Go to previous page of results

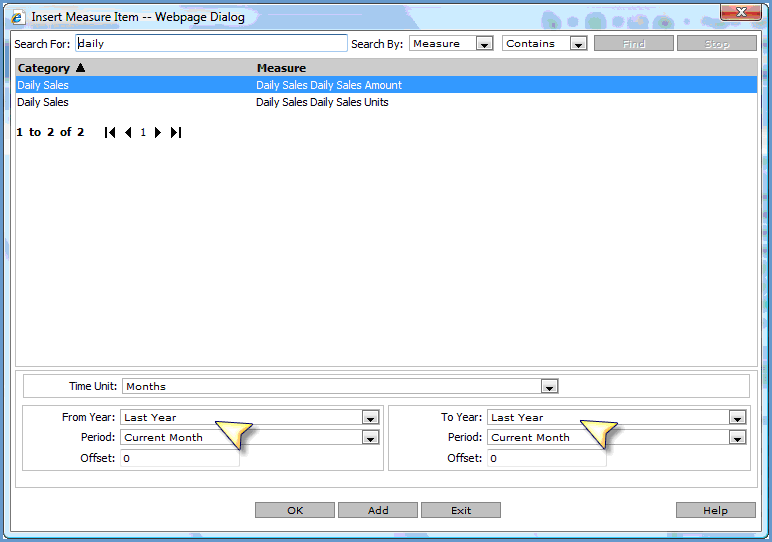pyautogui.click(x=128, y=133)
